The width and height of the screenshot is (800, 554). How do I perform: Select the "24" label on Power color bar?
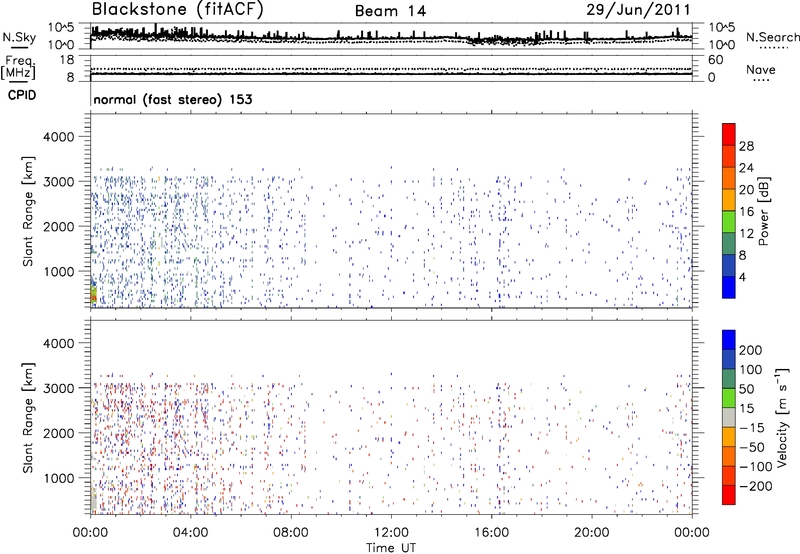coord(746,168)
